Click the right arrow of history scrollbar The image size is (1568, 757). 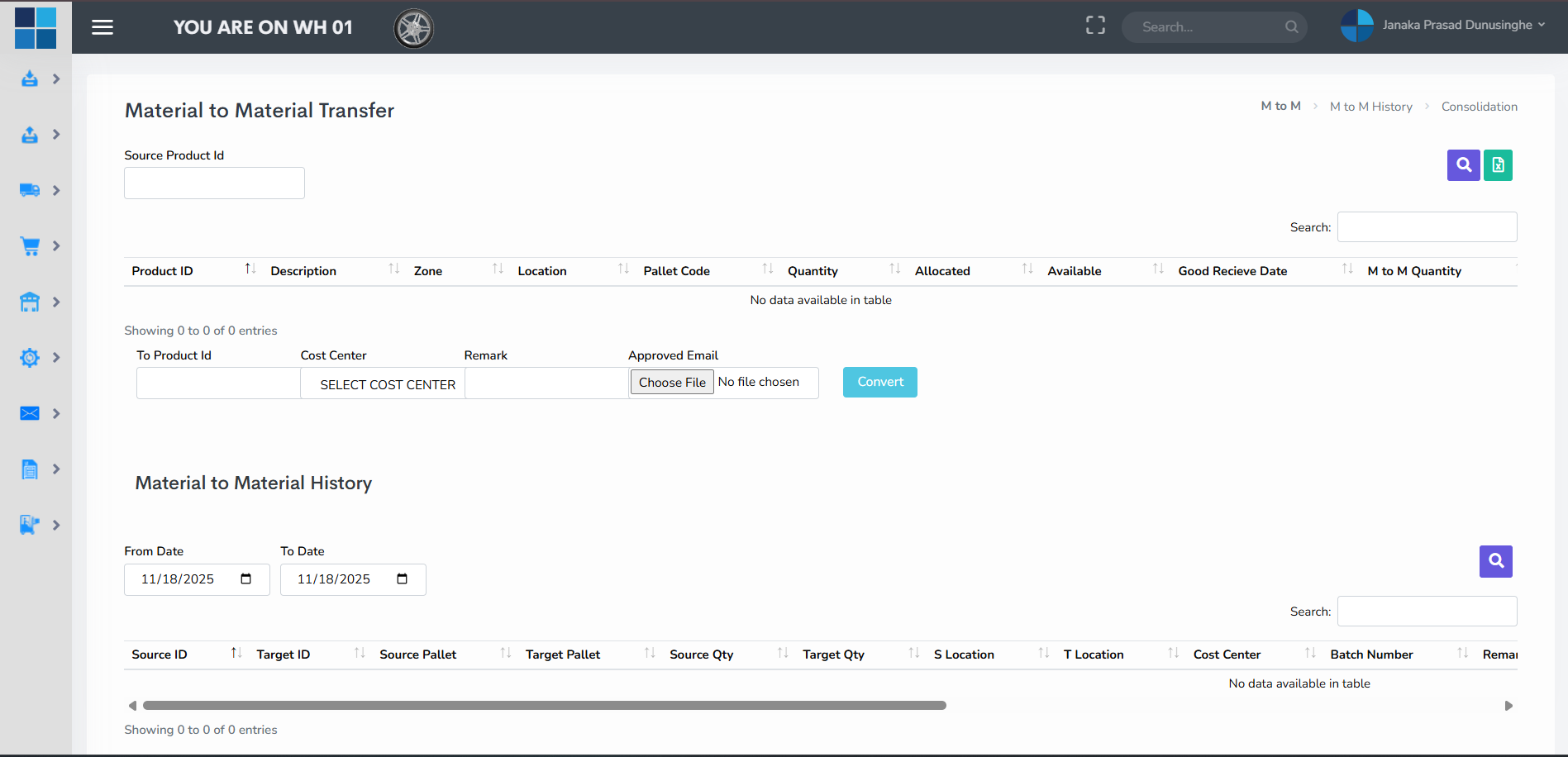(1508, 706)
